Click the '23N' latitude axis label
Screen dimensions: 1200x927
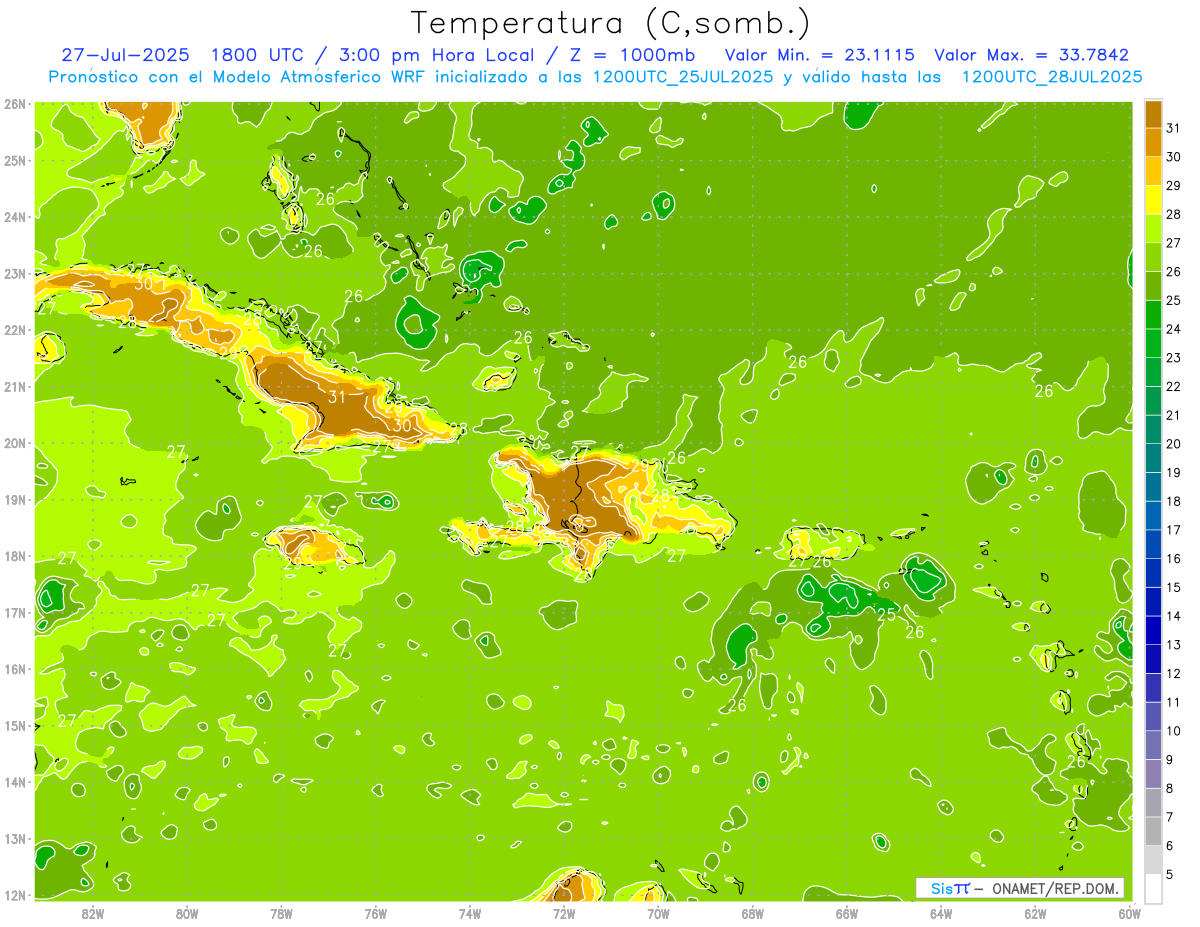[14, 273]
